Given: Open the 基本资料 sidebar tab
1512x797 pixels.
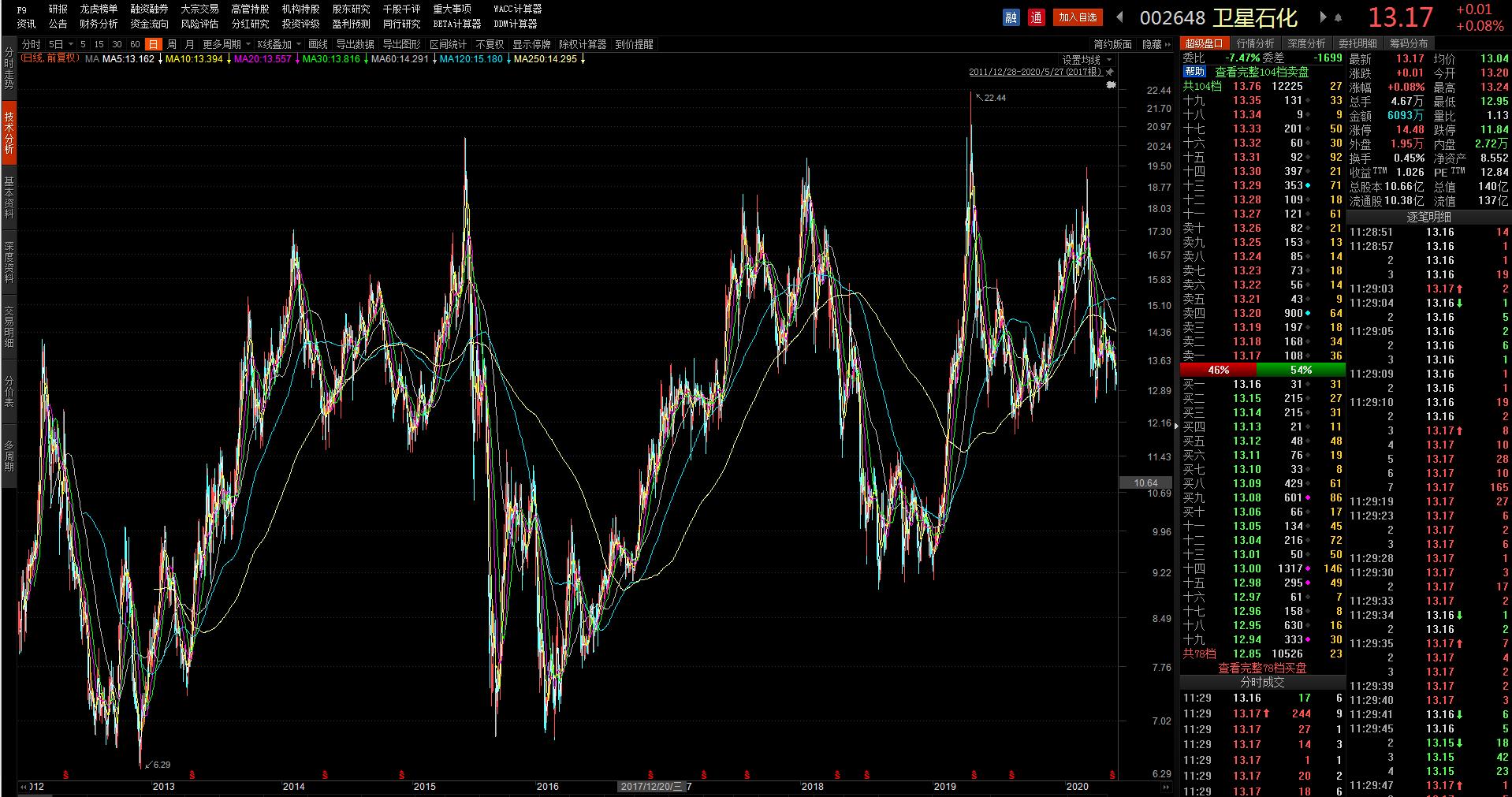Looking at the screenshot, I should (x=9, y=197).
